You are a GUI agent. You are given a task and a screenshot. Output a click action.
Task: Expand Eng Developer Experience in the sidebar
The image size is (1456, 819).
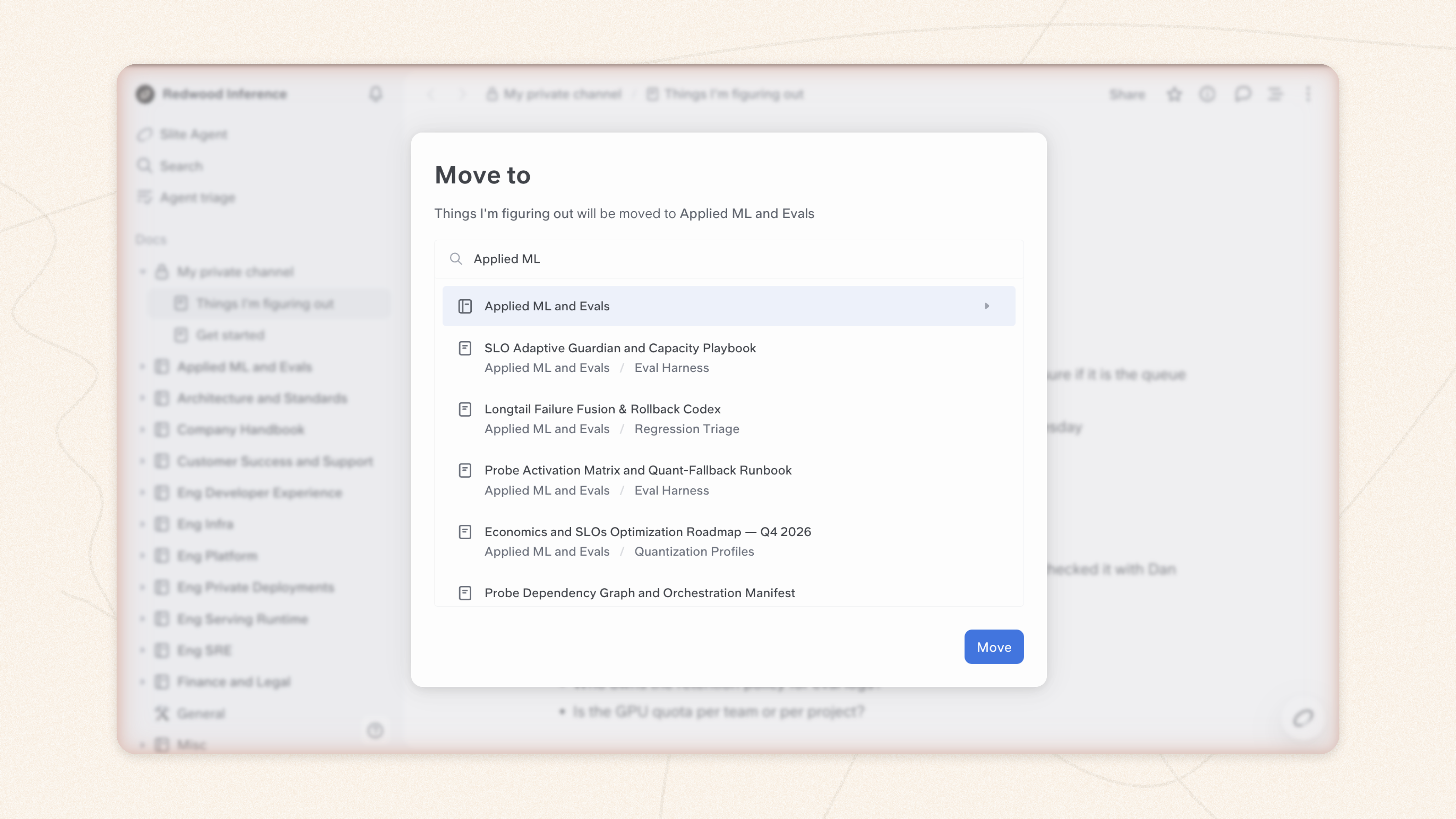click(x=143, y=493)
